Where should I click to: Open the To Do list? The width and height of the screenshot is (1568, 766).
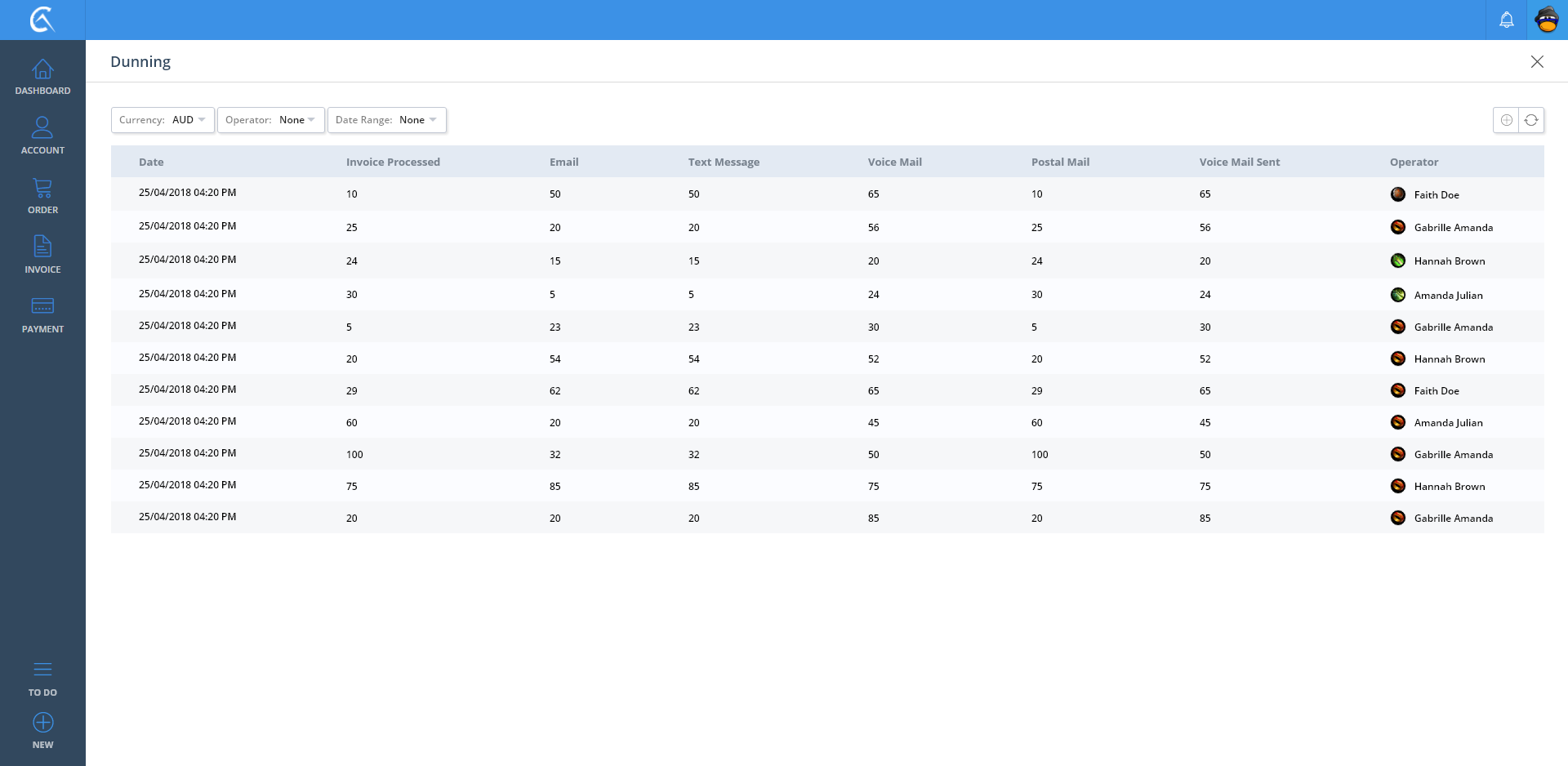tap(42, 670)
